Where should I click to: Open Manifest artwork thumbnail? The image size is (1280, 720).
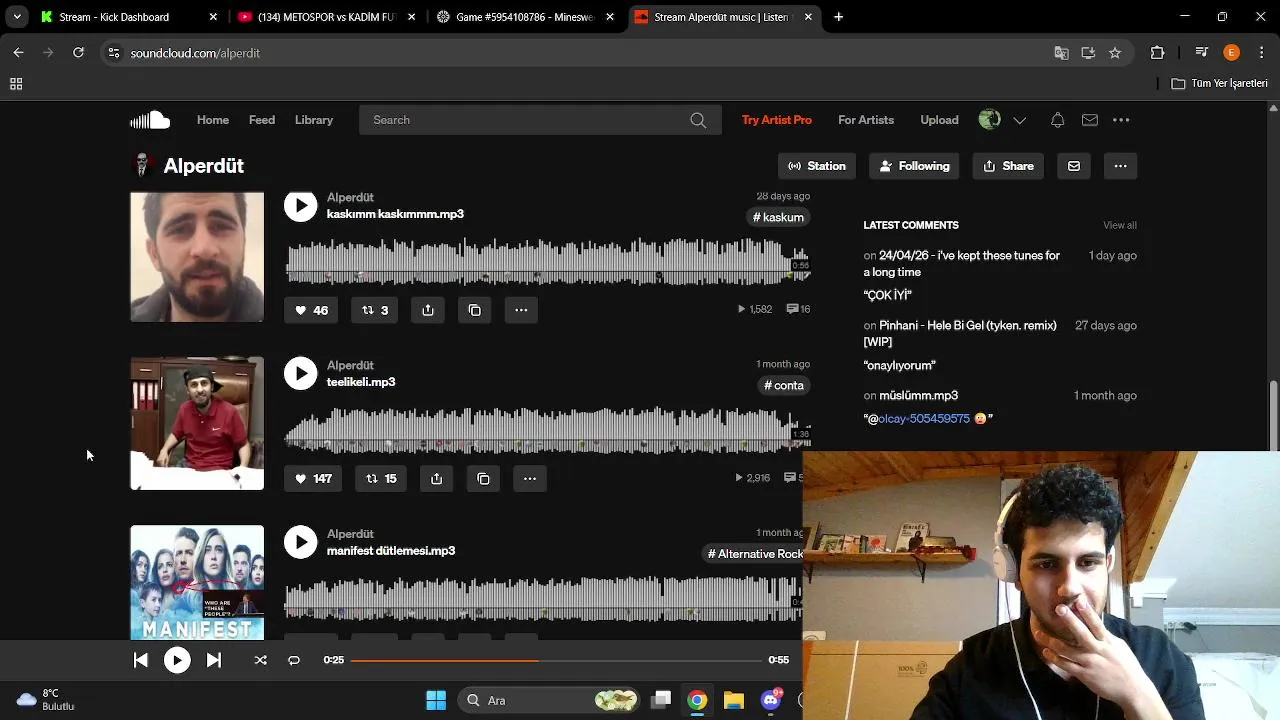coord(197,582)
